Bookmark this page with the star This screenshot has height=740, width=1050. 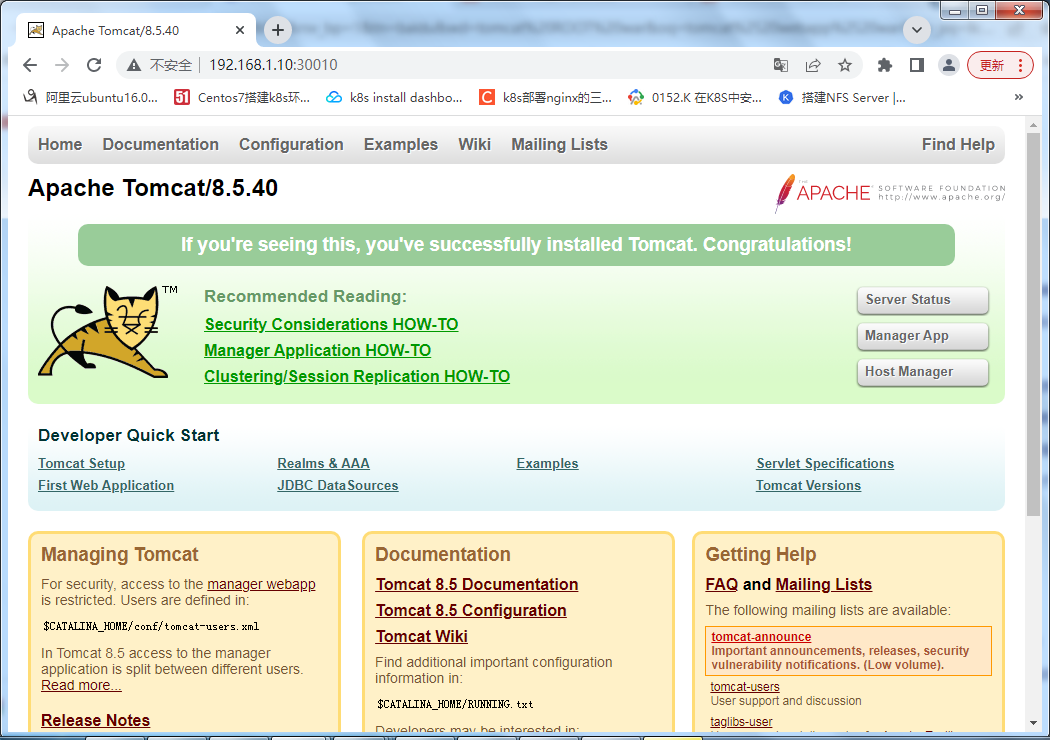[845, 65]
